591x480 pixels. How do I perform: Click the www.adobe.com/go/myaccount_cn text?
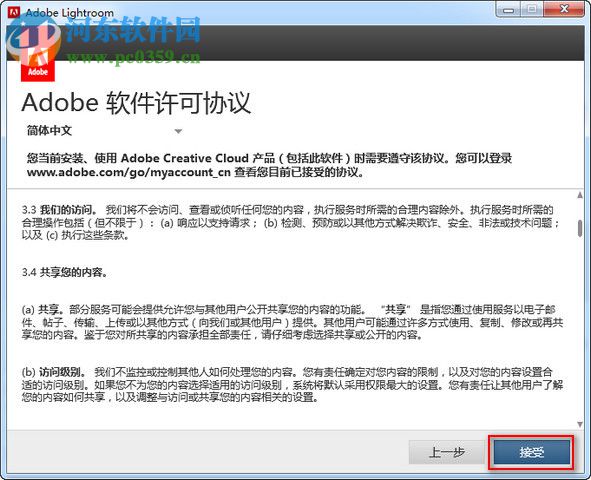(129, 172)
